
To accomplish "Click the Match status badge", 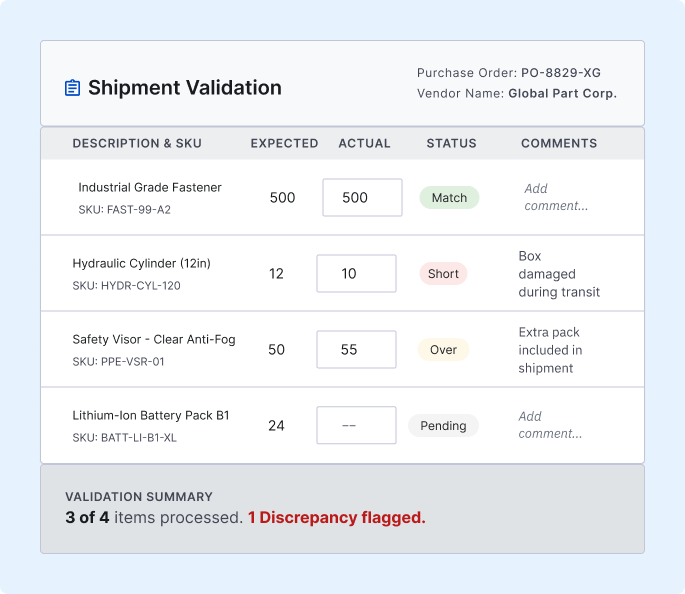I will pyautogui.click(x=449, y=198).
